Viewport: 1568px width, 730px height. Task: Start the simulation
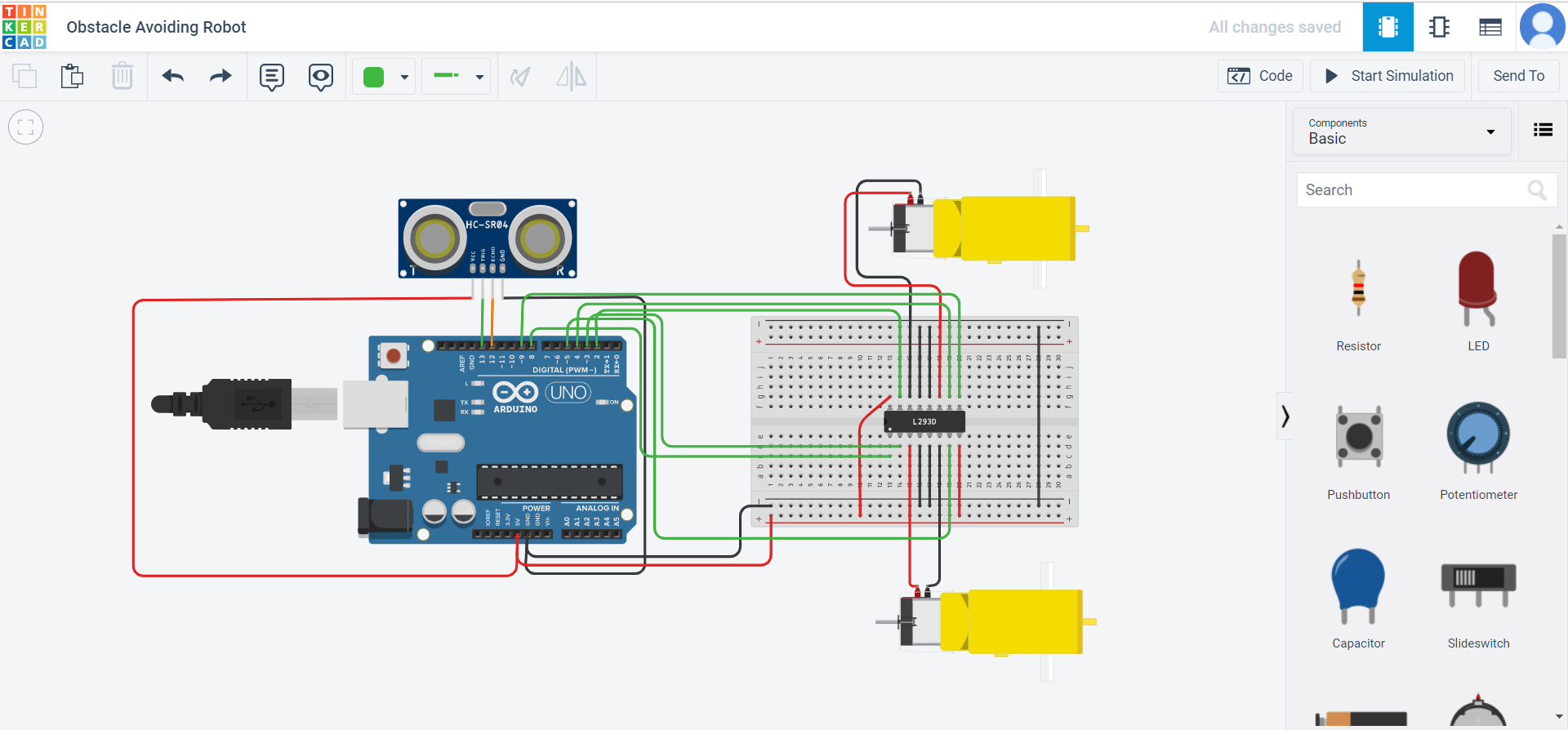pyautogui.click(x=1388, y=76)
